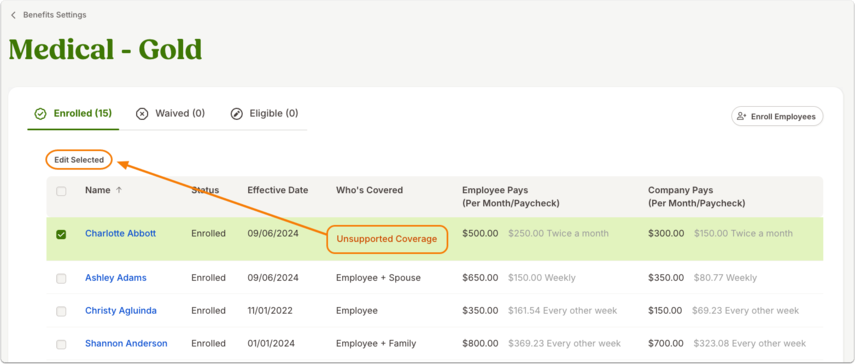855x364 pixels.
Task: Click the add-person icon in Enroll Employees
Action: tap(742, 116)
